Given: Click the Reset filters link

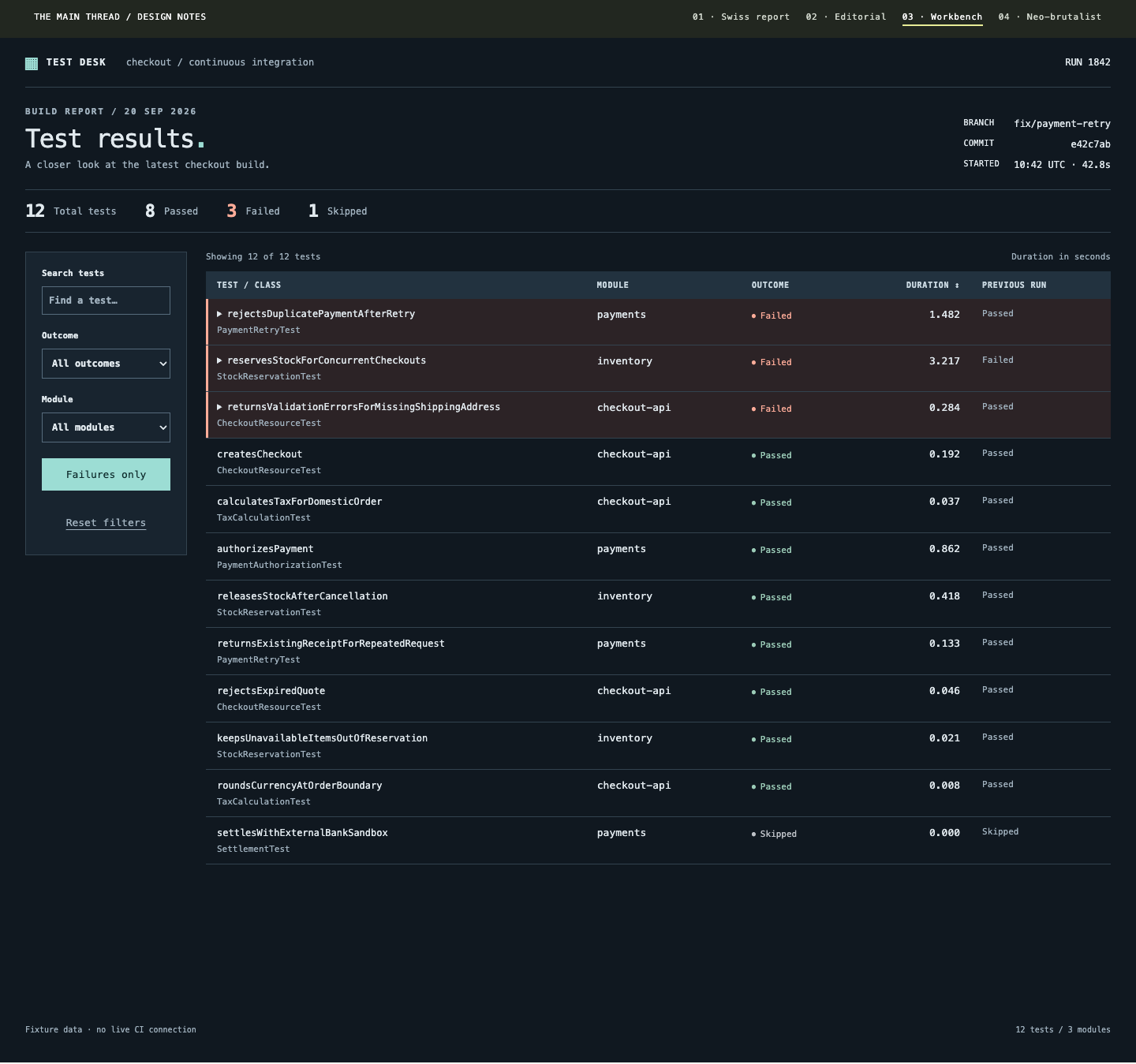Looking at the screenshot, I should [106, 523].
